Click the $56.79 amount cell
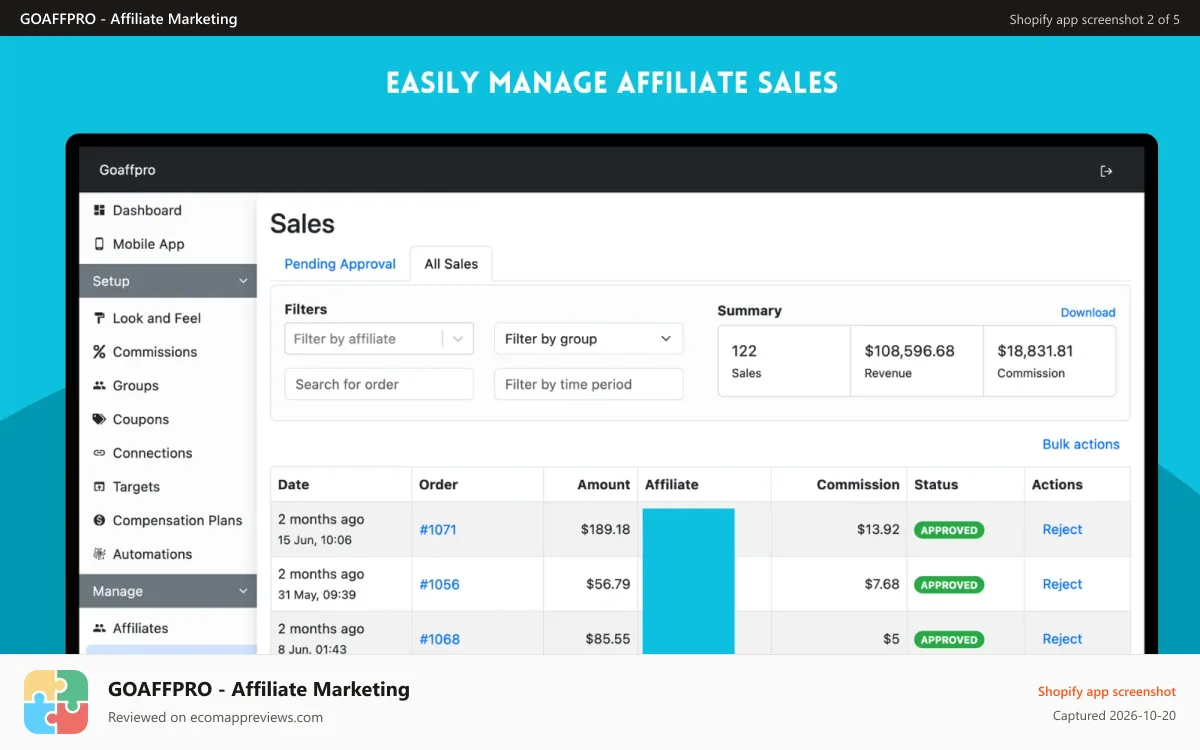 tap(609, 584)
